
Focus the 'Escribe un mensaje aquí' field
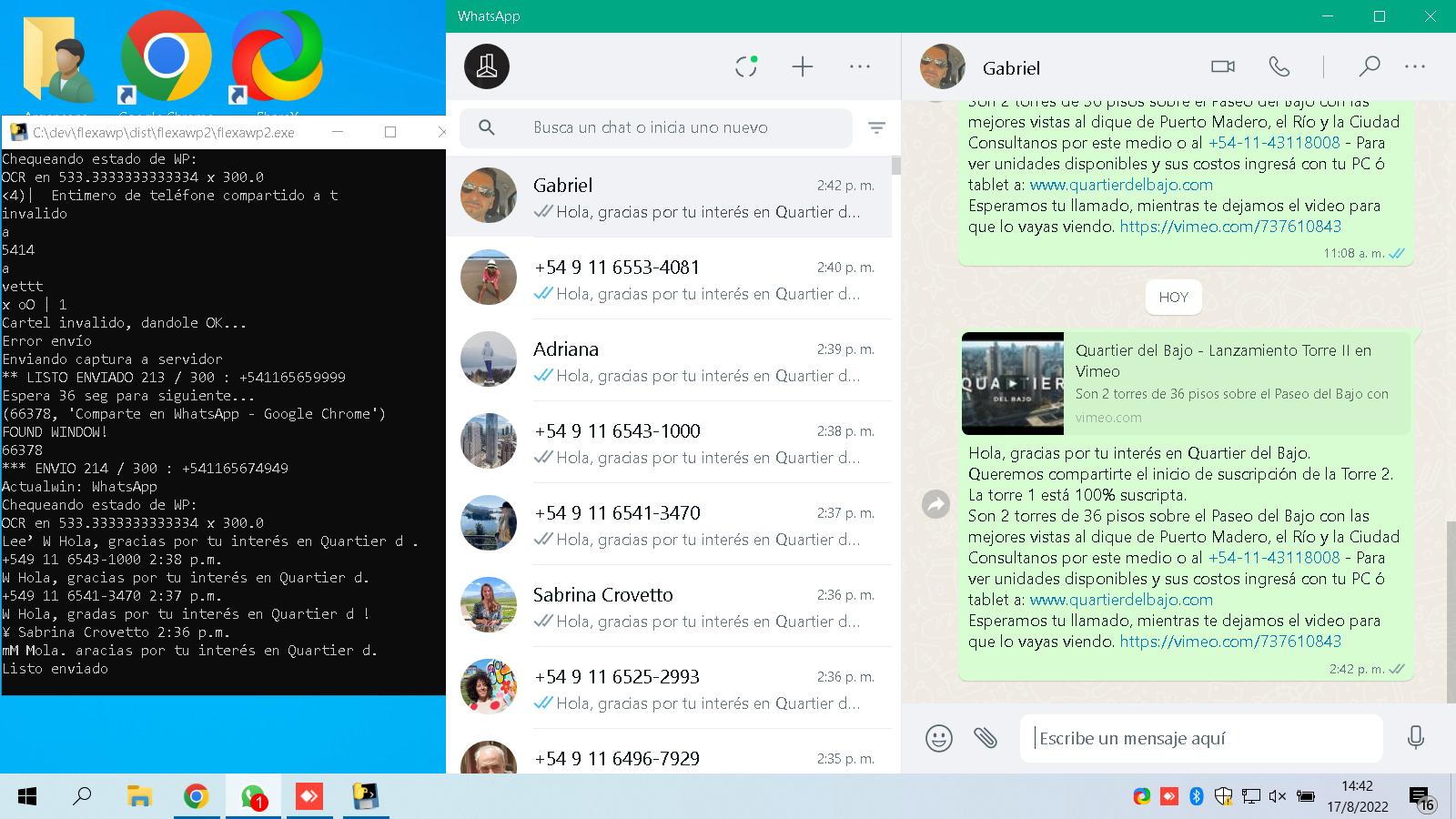pyautogui.click(x=1201, y=738)
